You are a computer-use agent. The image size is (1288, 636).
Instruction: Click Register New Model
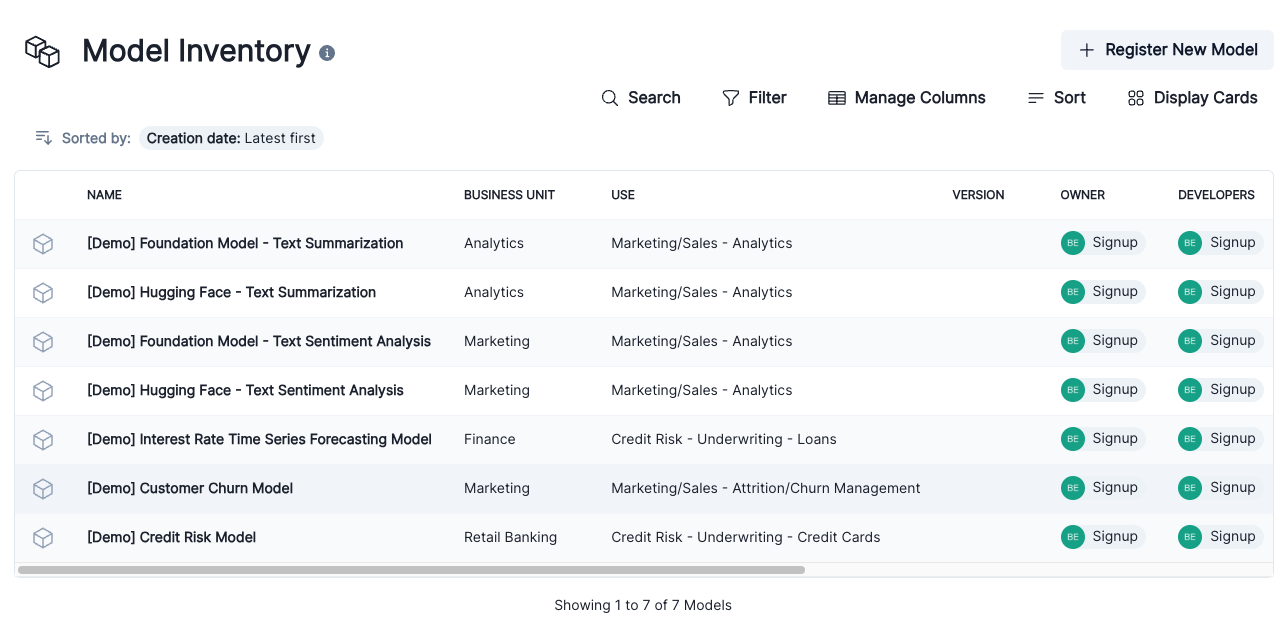(x=1167, y=49)
